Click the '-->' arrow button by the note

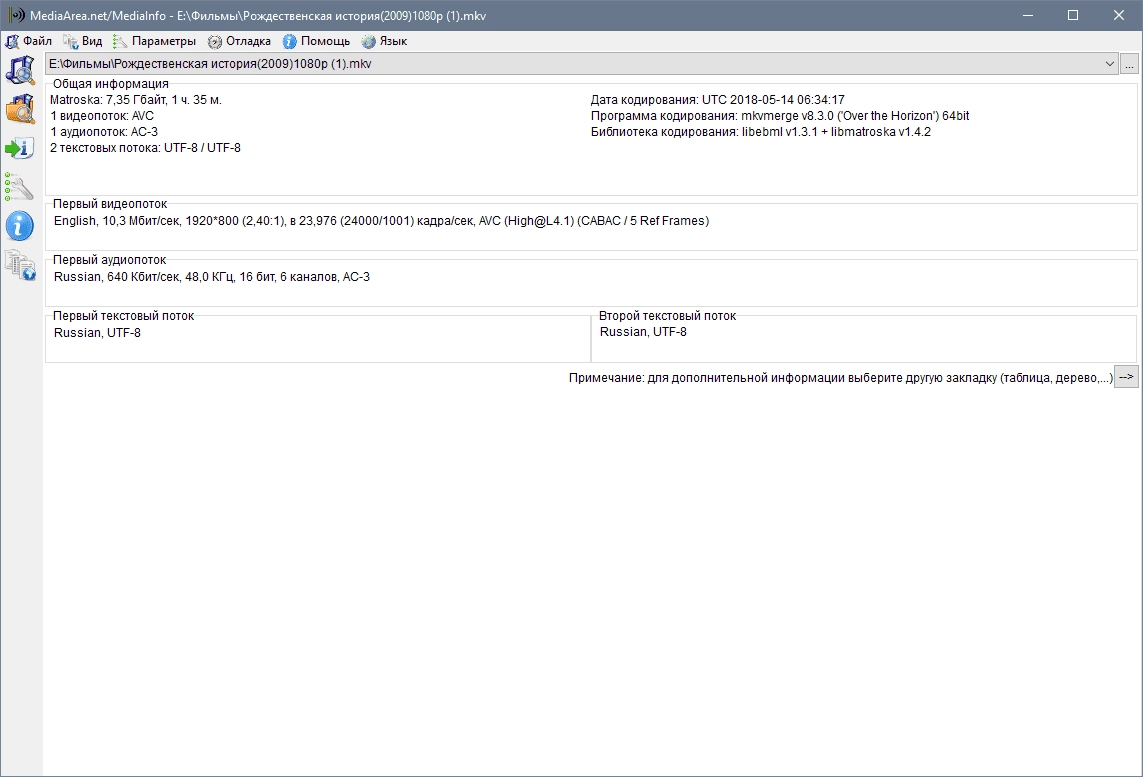click(1126, 377)
